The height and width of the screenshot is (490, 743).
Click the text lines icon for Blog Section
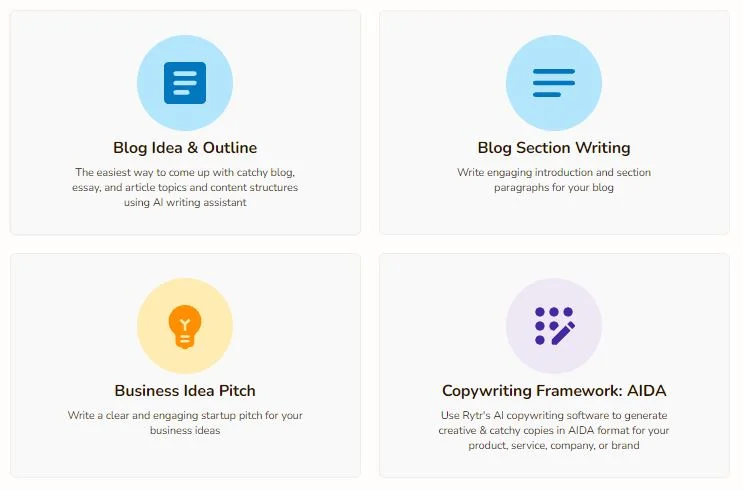tap(553, 83)
